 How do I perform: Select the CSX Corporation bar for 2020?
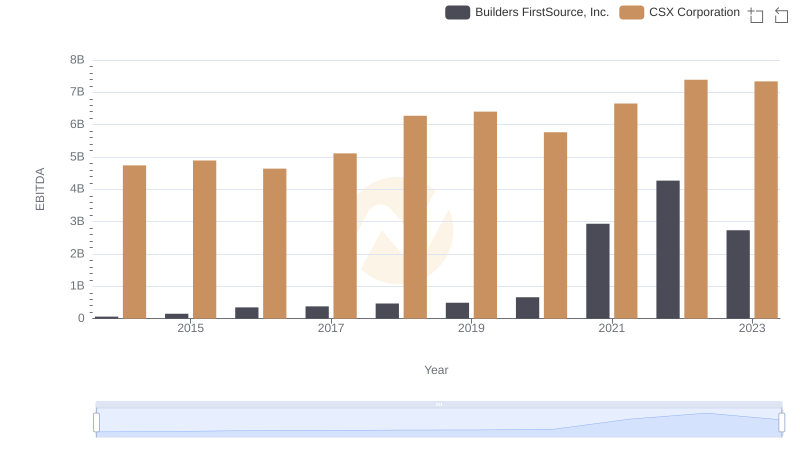coord(555,225)
